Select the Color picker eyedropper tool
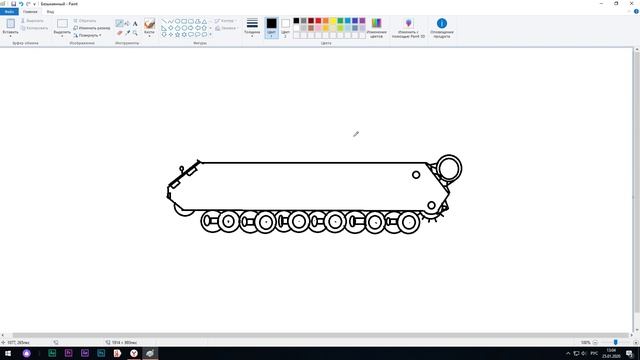This screenshot has height=360, width=640. pyautogui.click(x=127, y=33)
